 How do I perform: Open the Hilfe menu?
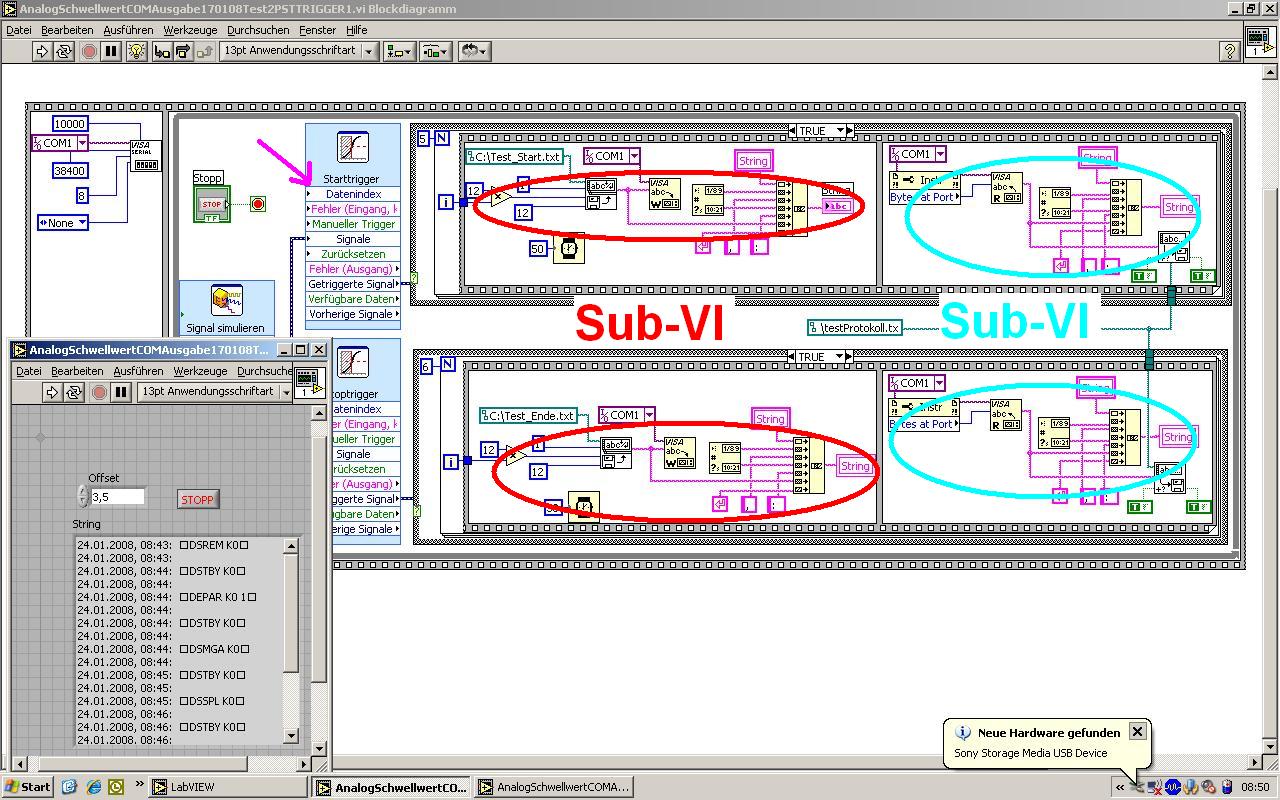coord(356,30)
